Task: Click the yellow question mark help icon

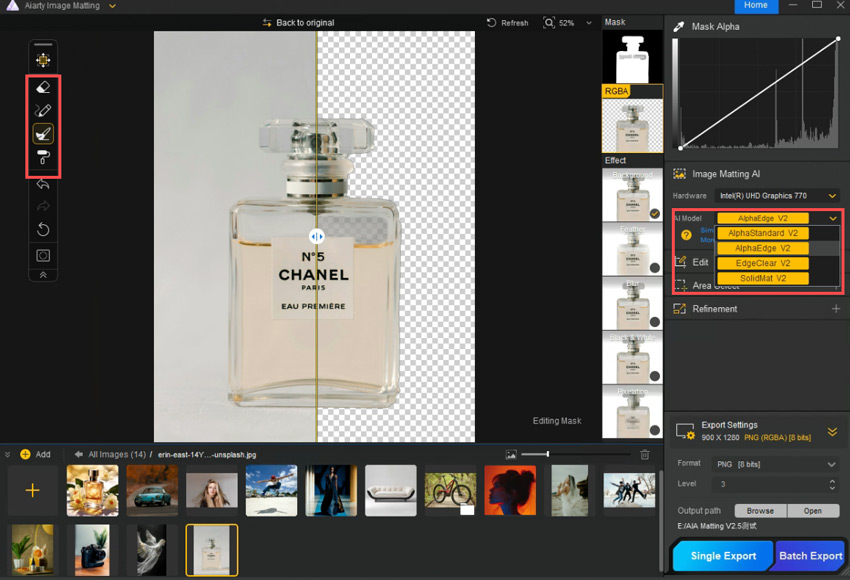Action: (686, 235)
